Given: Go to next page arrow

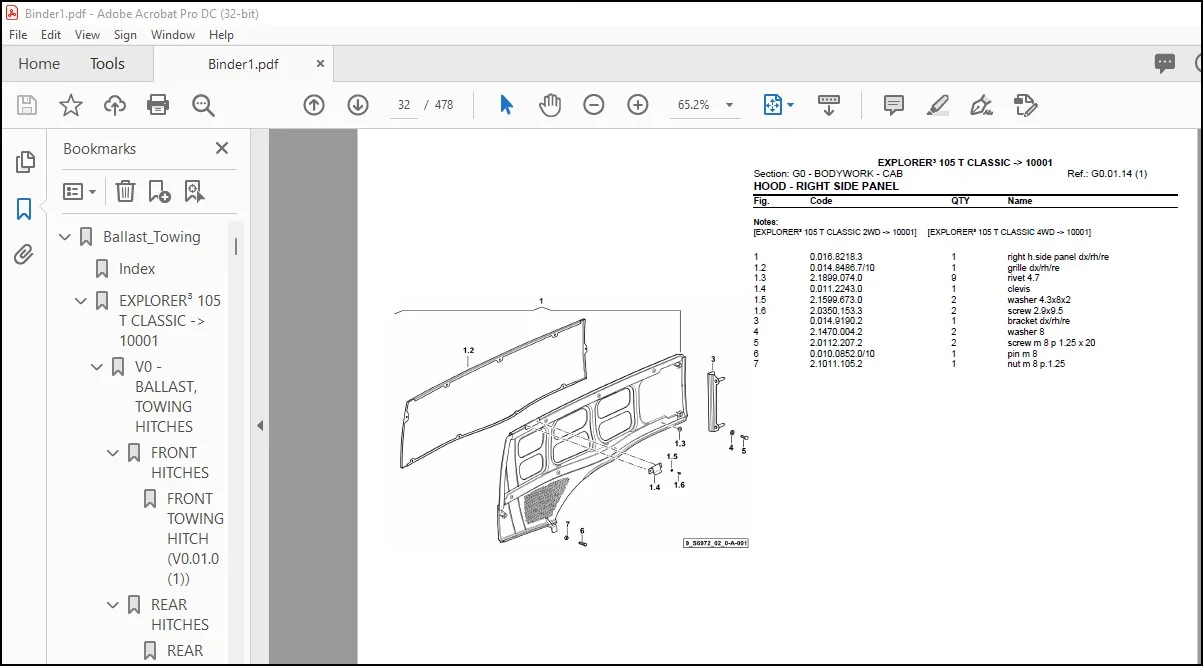Looking at the screenshot, I should (358, 105).
